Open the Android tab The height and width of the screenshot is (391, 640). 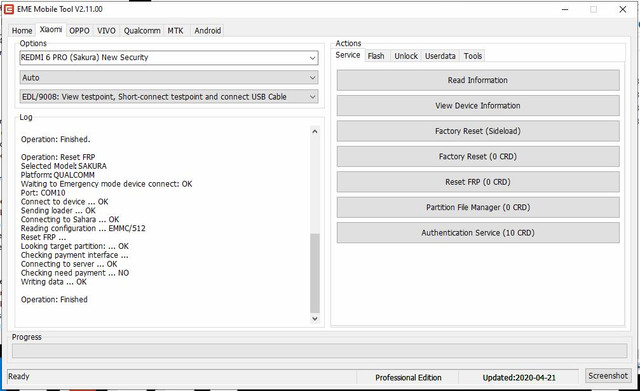[x=207, y=31]
